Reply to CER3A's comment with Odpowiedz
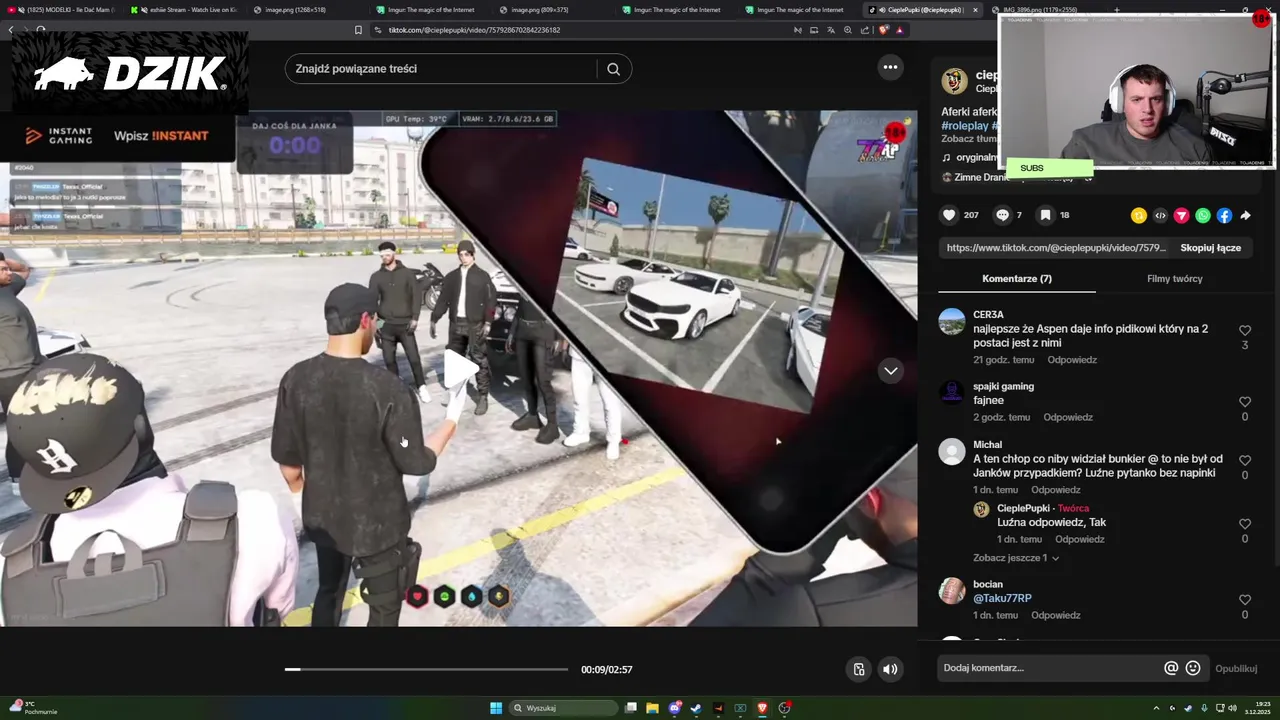Image resolution: width=1280 pixels, height=720 pixels. pos(1072,360)
